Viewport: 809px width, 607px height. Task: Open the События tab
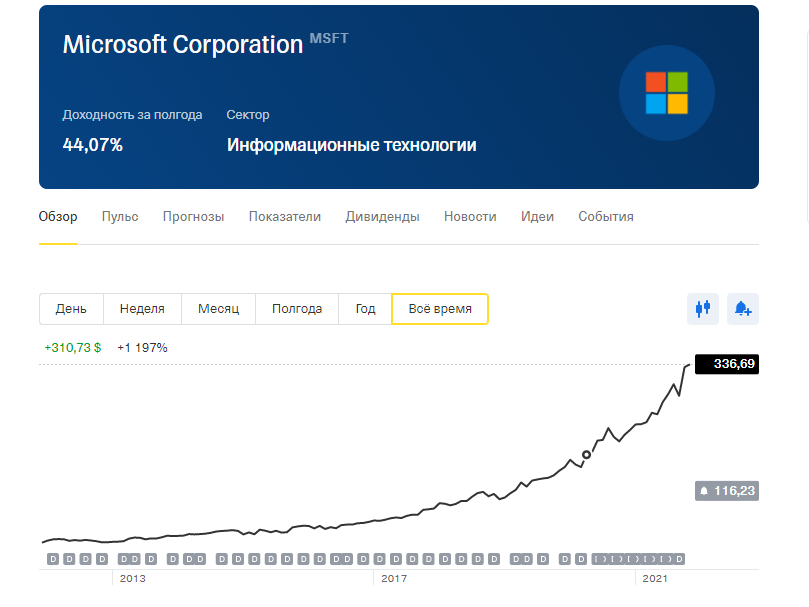click(605, 217)
